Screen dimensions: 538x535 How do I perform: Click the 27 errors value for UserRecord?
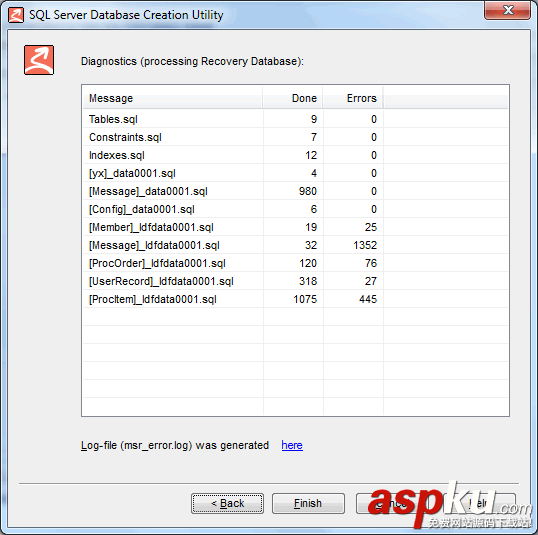[371, 281]
